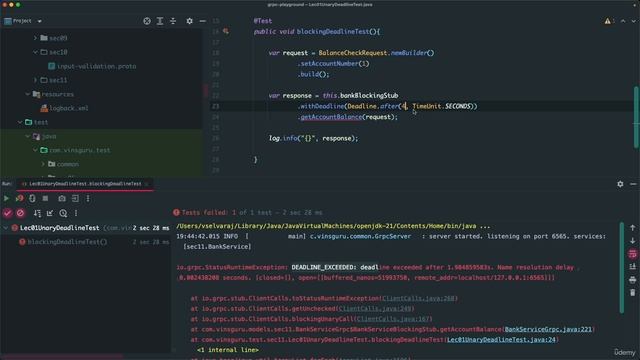640x360 pixels.
Task: Click scroll to end console icon
Action: point(633,267)
